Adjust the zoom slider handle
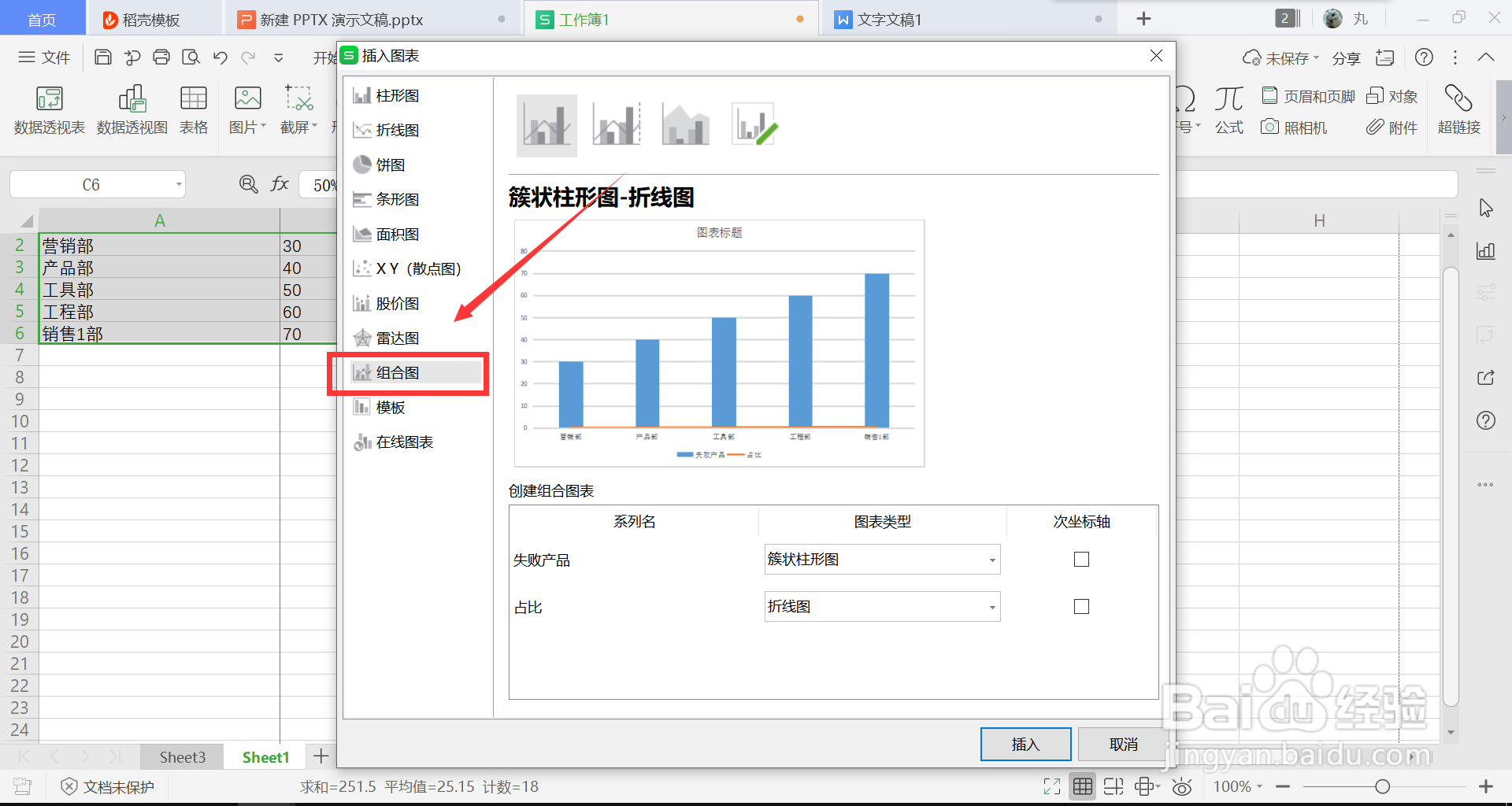 1382,786
